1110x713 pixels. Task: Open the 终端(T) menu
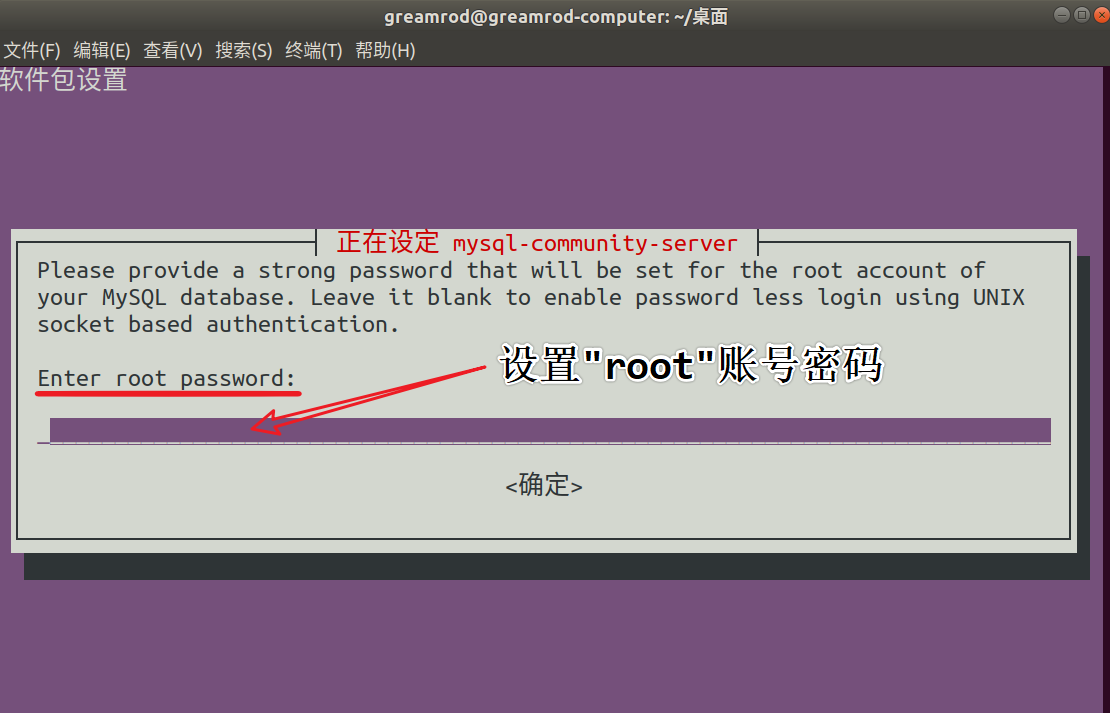click(314, 50)
